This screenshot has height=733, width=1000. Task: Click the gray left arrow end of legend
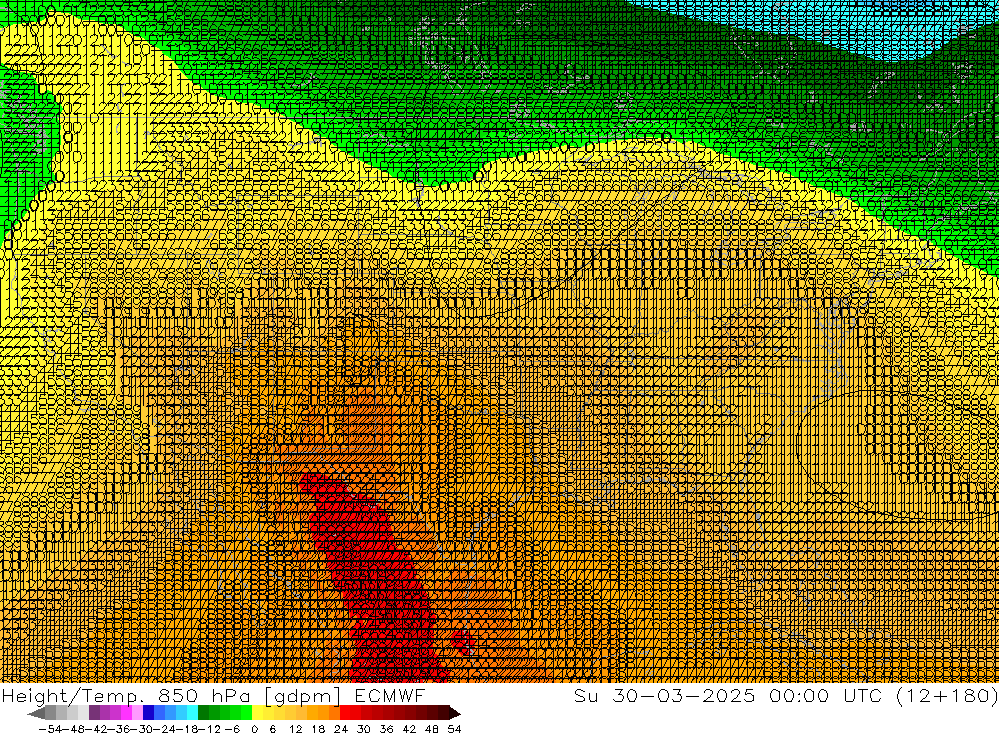37,713
